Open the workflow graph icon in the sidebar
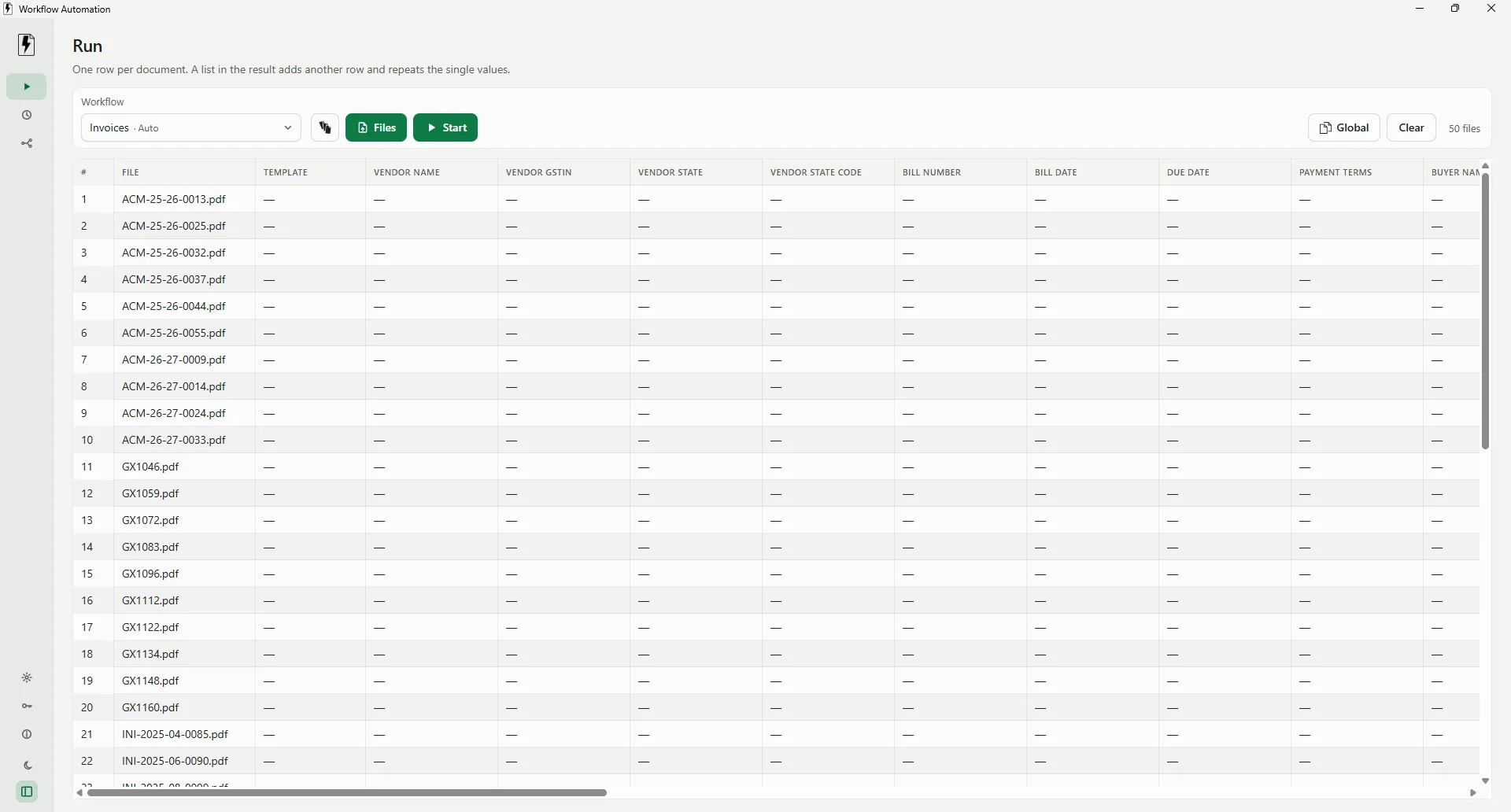The height and width of the screenshot is (812, 1511). (27, 144)
